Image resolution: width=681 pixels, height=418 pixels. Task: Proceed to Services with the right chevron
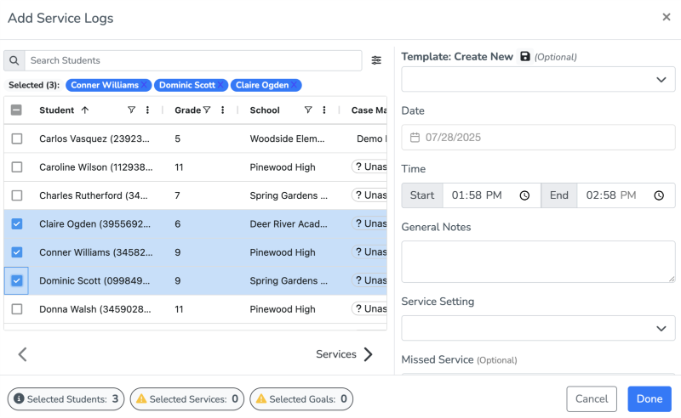click(367, 354)
